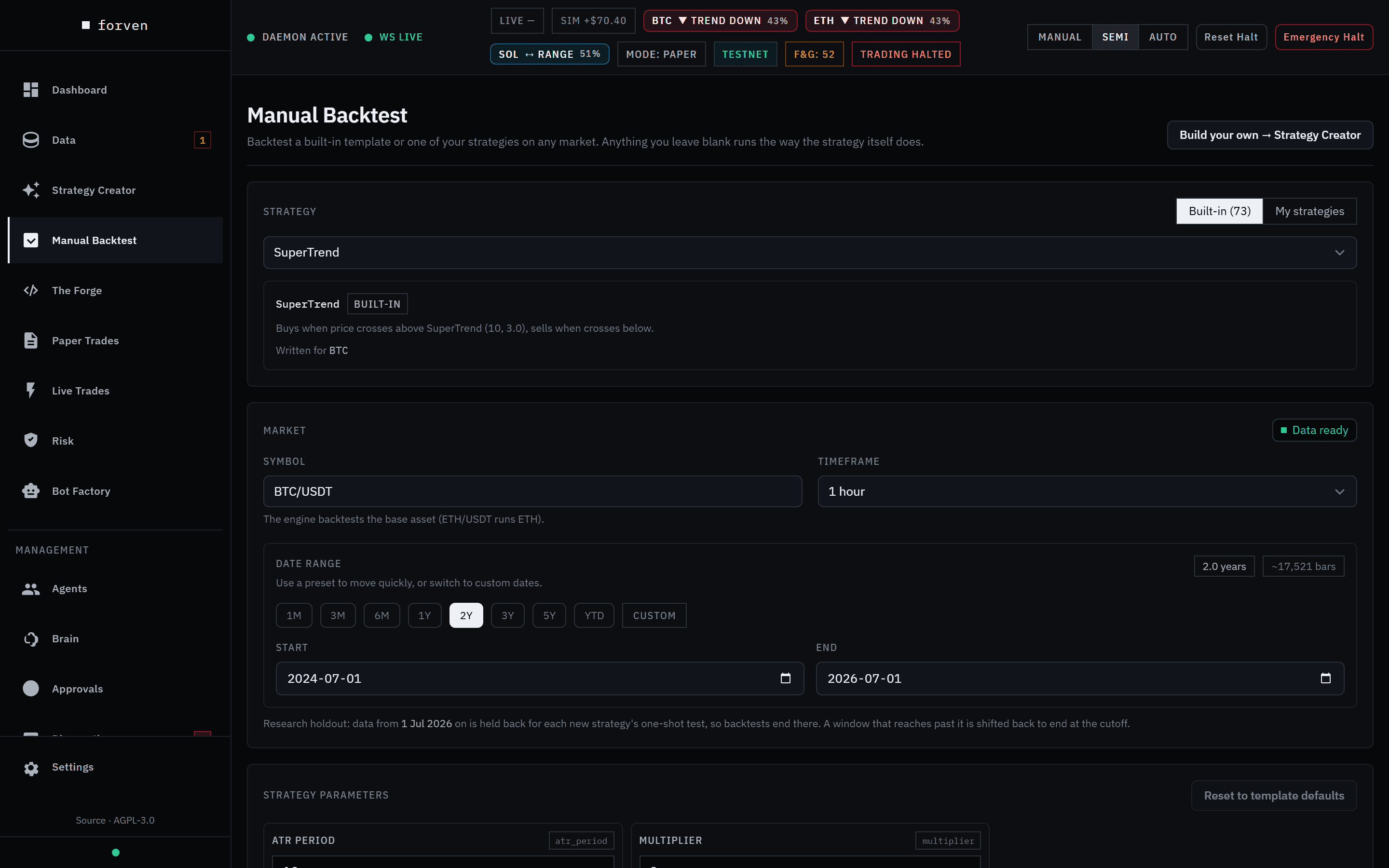Click Reset to template defaults
Viewport: 1389px width, 868px height.
(x=1274, y=796)
